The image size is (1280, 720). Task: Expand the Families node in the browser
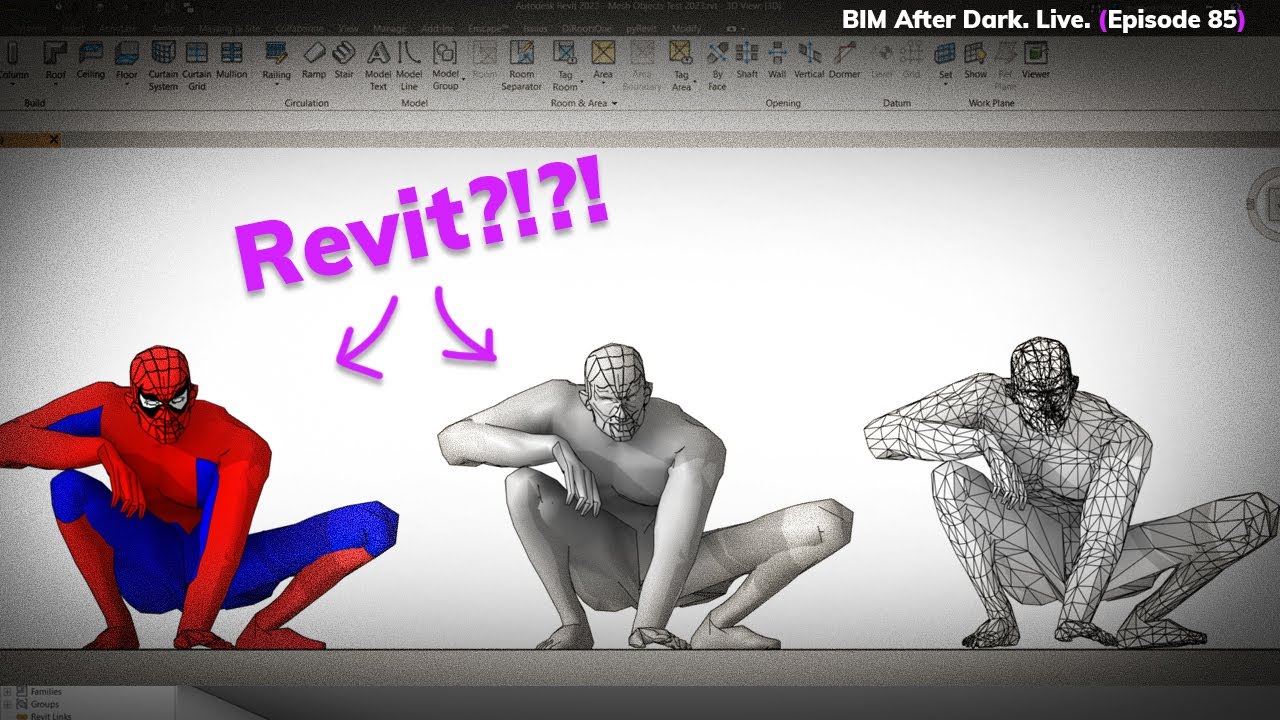[x=8, y=692]
